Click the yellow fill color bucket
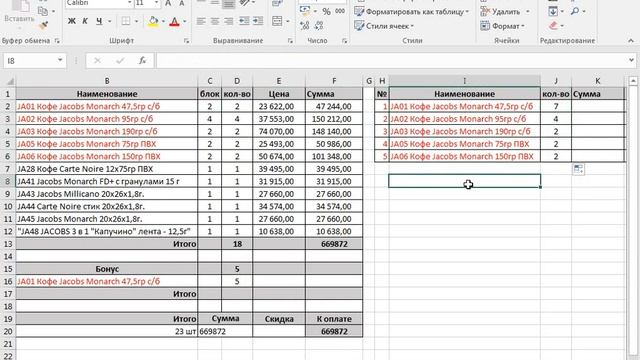 [153, 21]
